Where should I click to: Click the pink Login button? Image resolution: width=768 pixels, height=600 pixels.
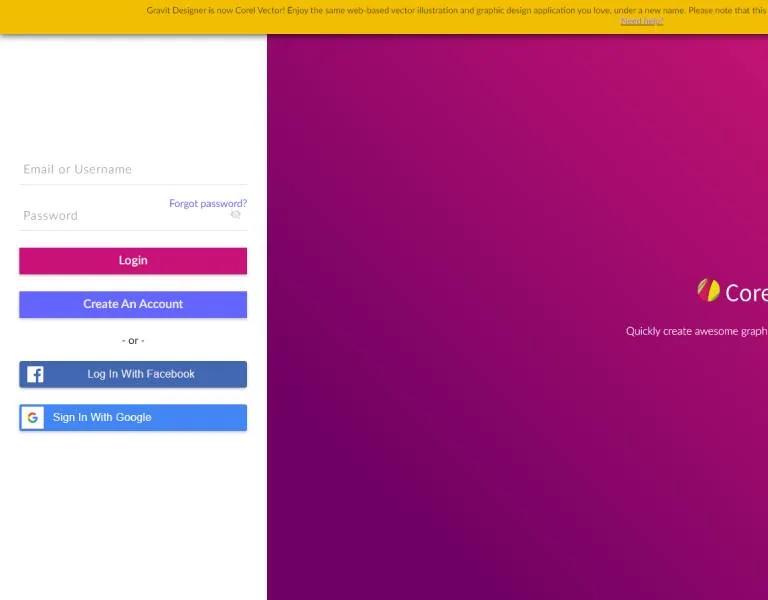tap(133, 261)
